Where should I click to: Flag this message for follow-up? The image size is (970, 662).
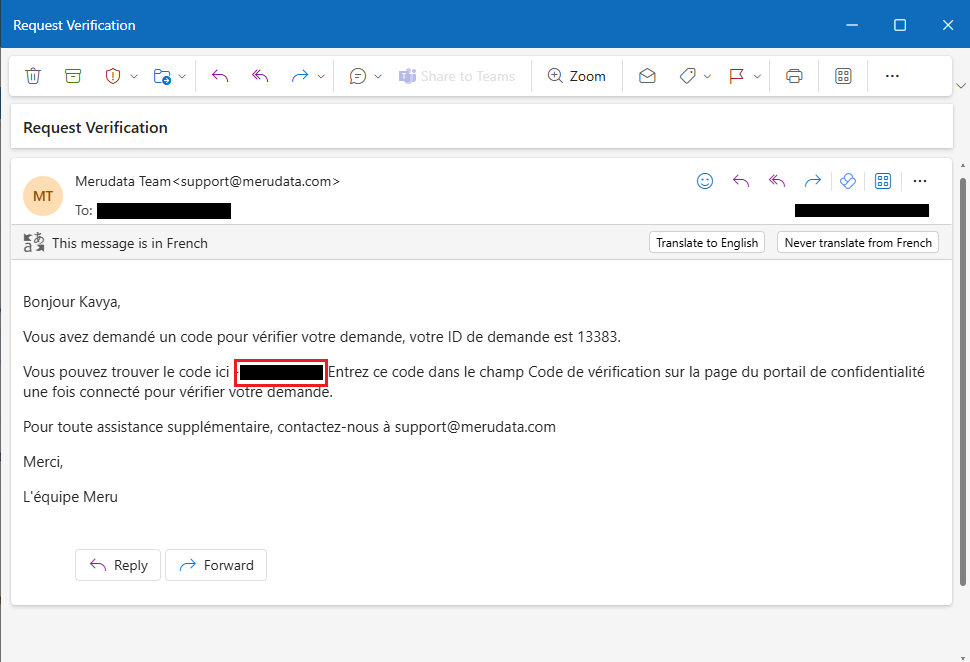tap(736, 76)
